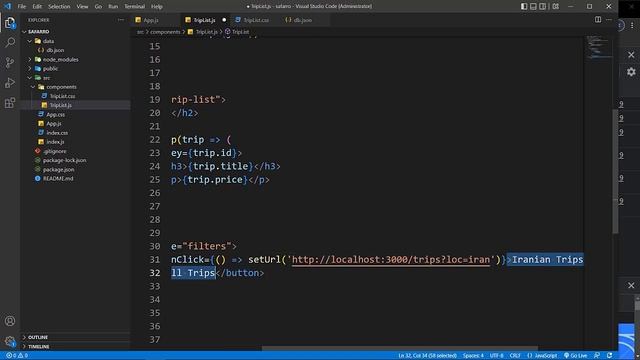Switch to the App.js editor tab
640x360 pixels.
(x=151, y=20)
